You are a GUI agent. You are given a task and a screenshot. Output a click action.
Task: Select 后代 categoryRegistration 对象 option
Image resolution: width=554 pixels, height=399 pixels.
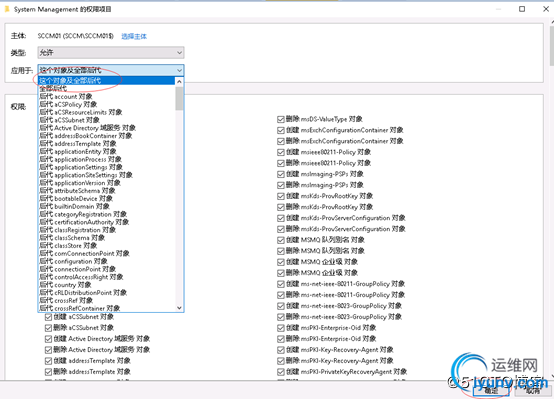point(106,214)
